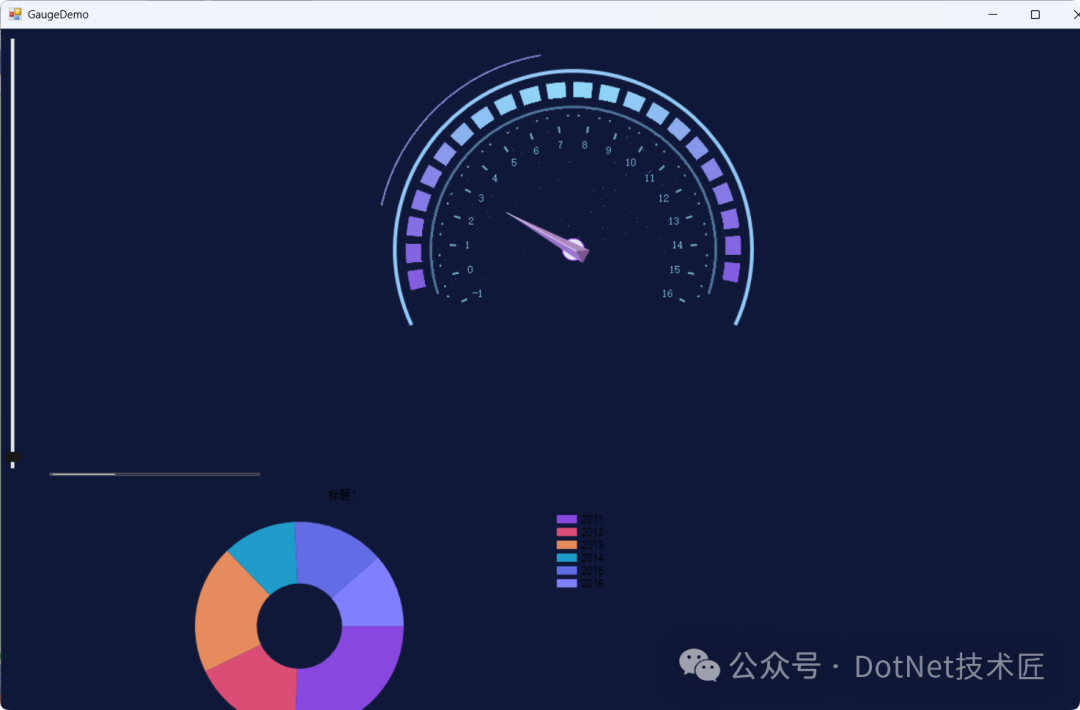Click the indigo 2015 legend color swatch
The image size is (1080, 710).
point(566,570)
